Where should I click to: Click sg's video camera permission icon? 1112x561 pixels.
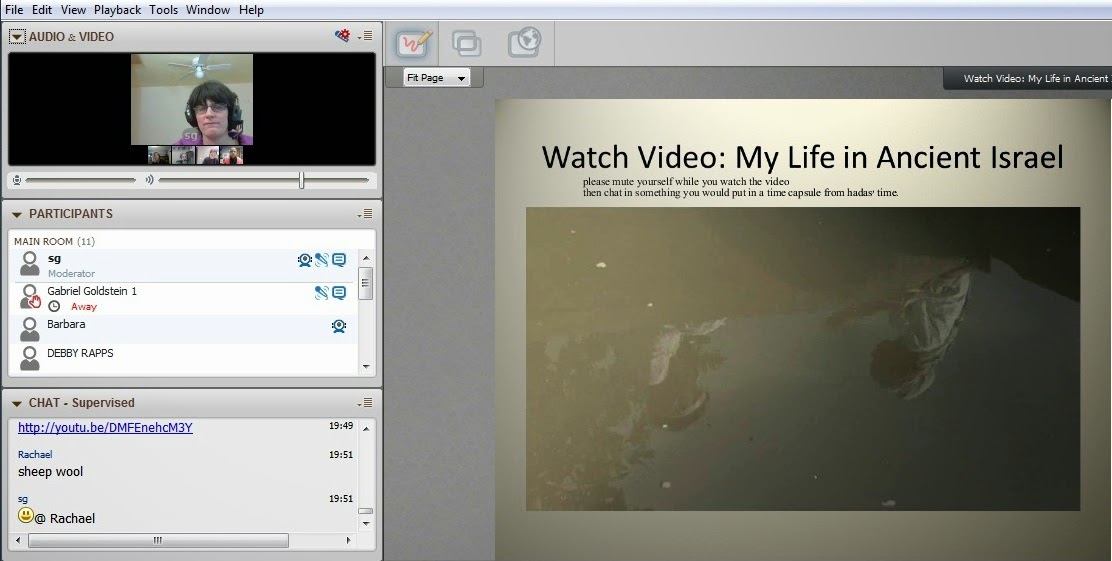coord(305,260)
